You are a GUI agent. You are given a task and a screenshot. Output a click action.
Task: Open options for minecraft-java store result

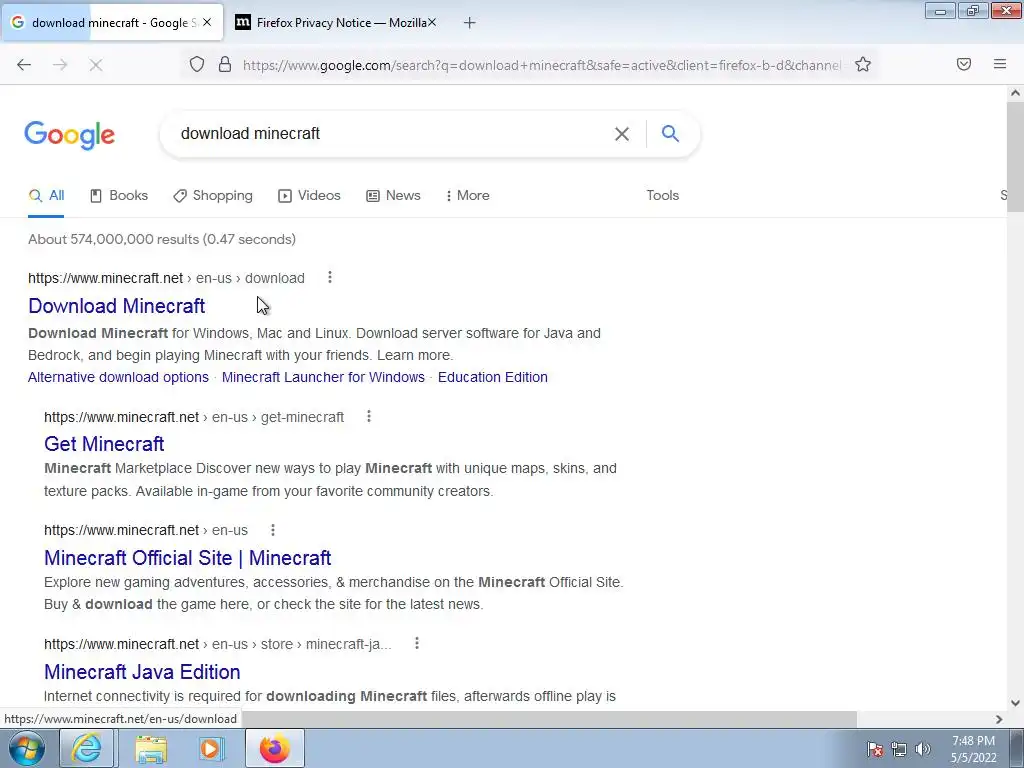click(417, 643)
